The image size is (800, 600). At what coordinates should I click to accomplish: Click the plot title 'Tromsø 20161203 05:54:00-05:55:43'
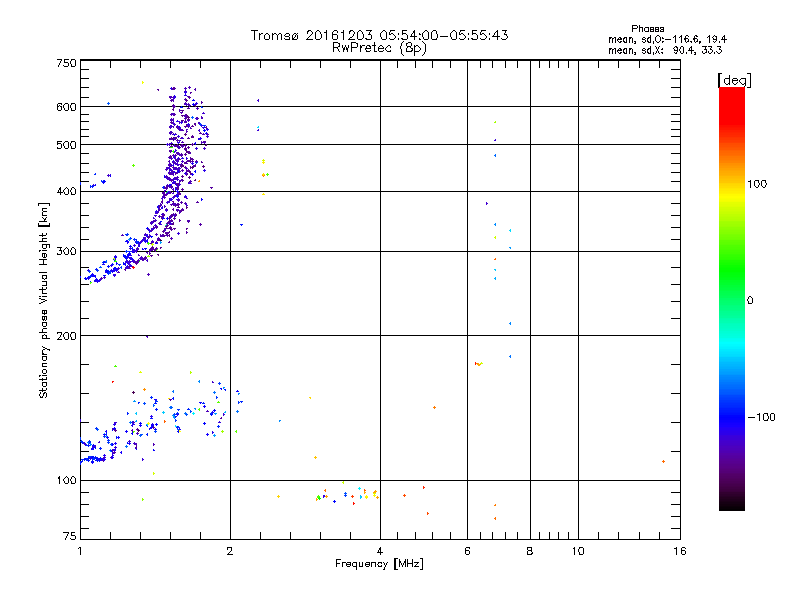coord(379,35)
